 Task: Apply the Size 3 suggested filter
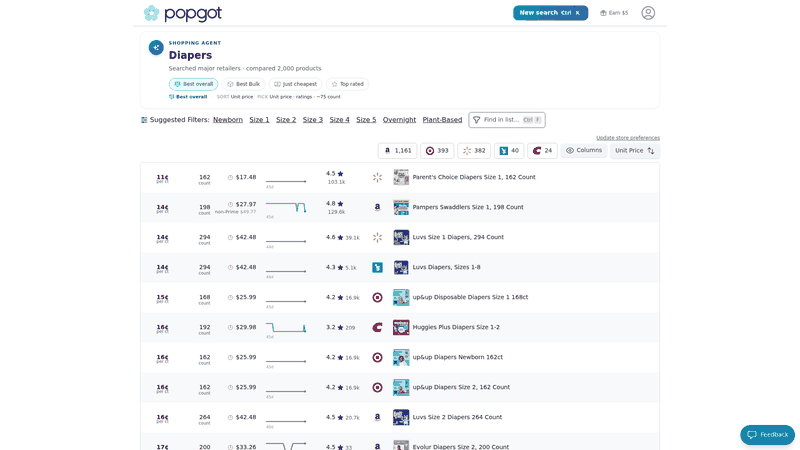[313, 120]
